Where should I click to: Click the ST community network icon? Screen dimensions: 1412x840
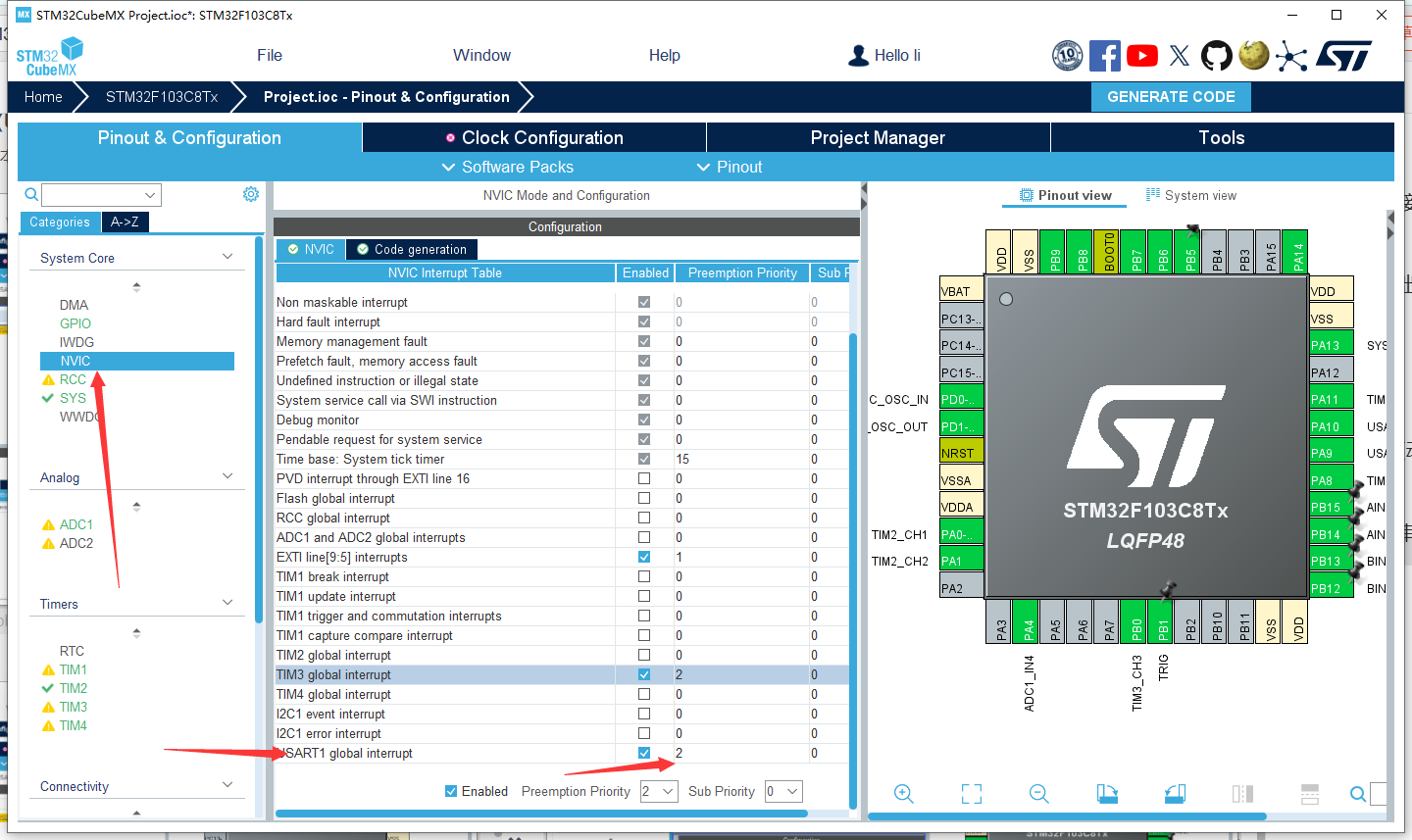[1291, 57]
